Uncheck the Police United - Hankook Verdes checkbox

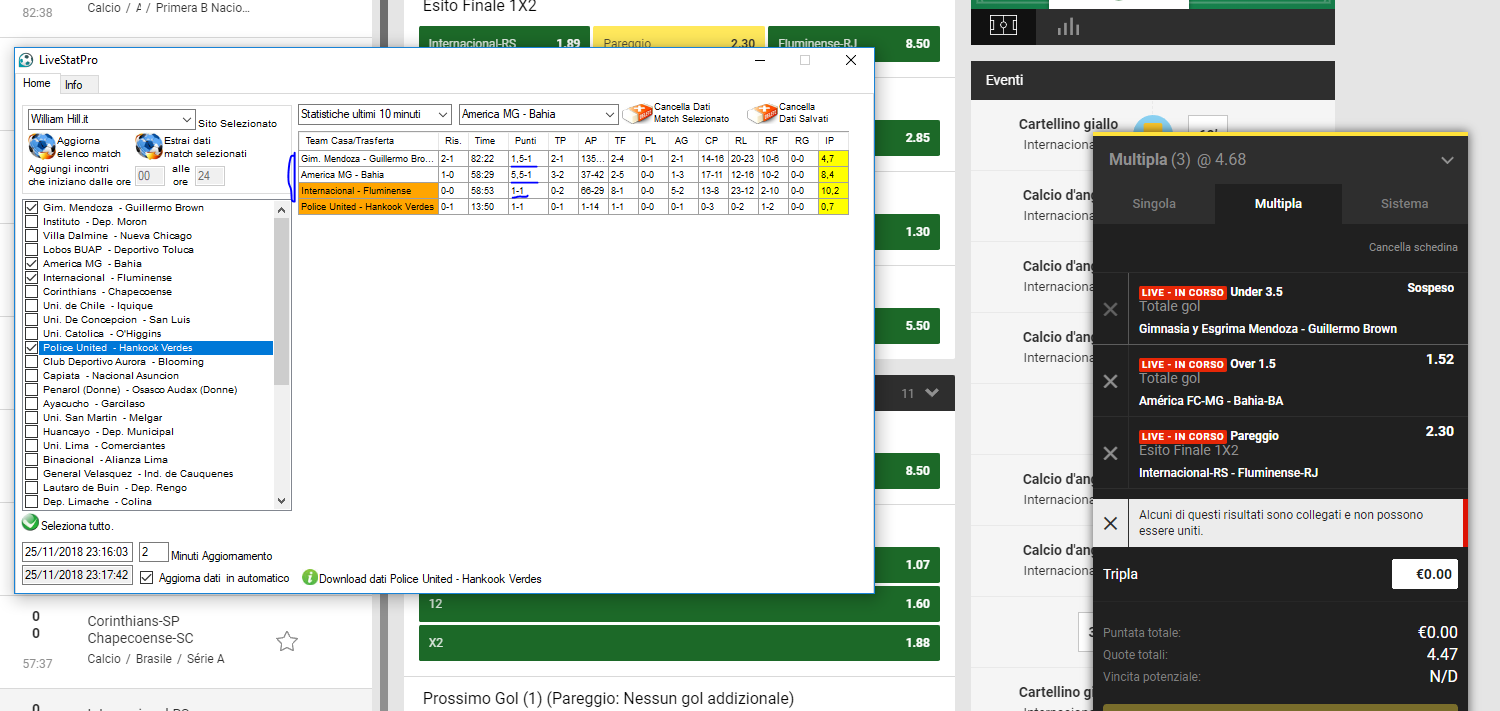point(31,348)
